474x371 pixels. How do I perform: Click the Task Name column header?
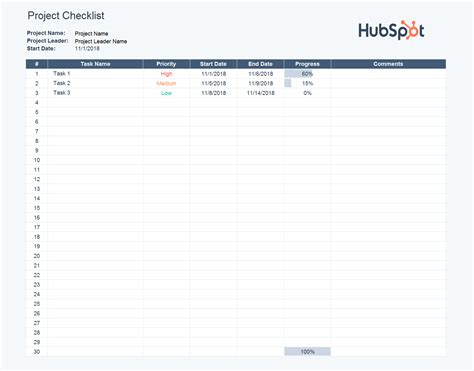[95, 64]
